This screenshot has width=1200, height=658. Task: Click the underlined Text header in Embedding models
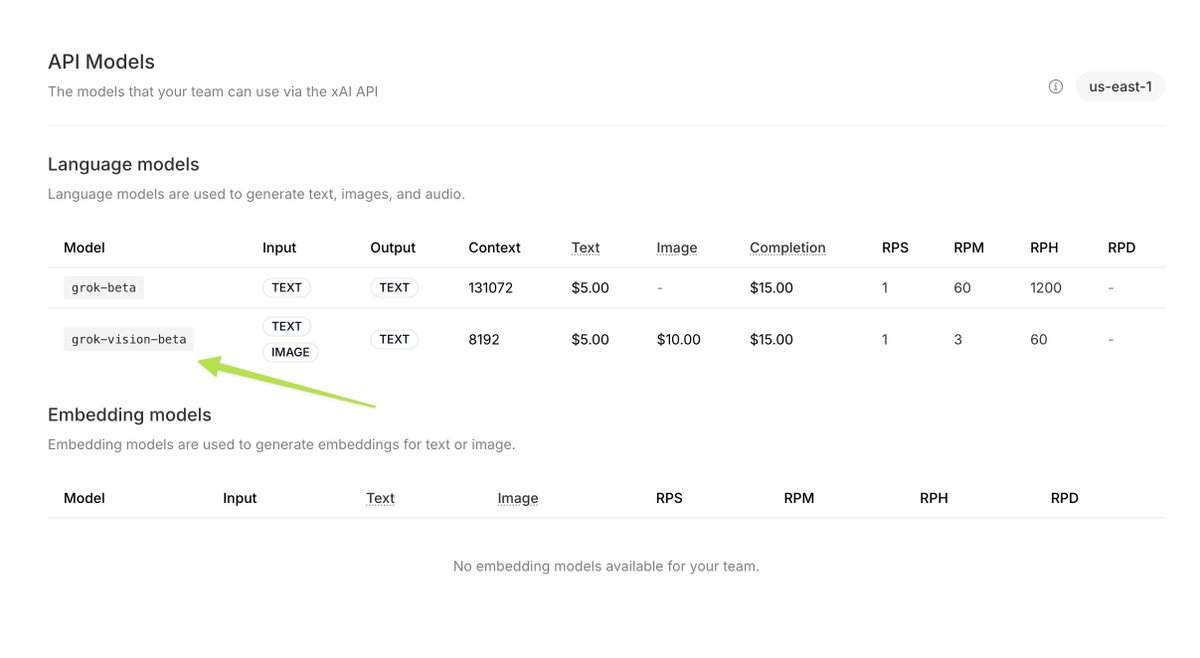click(381, 498)
